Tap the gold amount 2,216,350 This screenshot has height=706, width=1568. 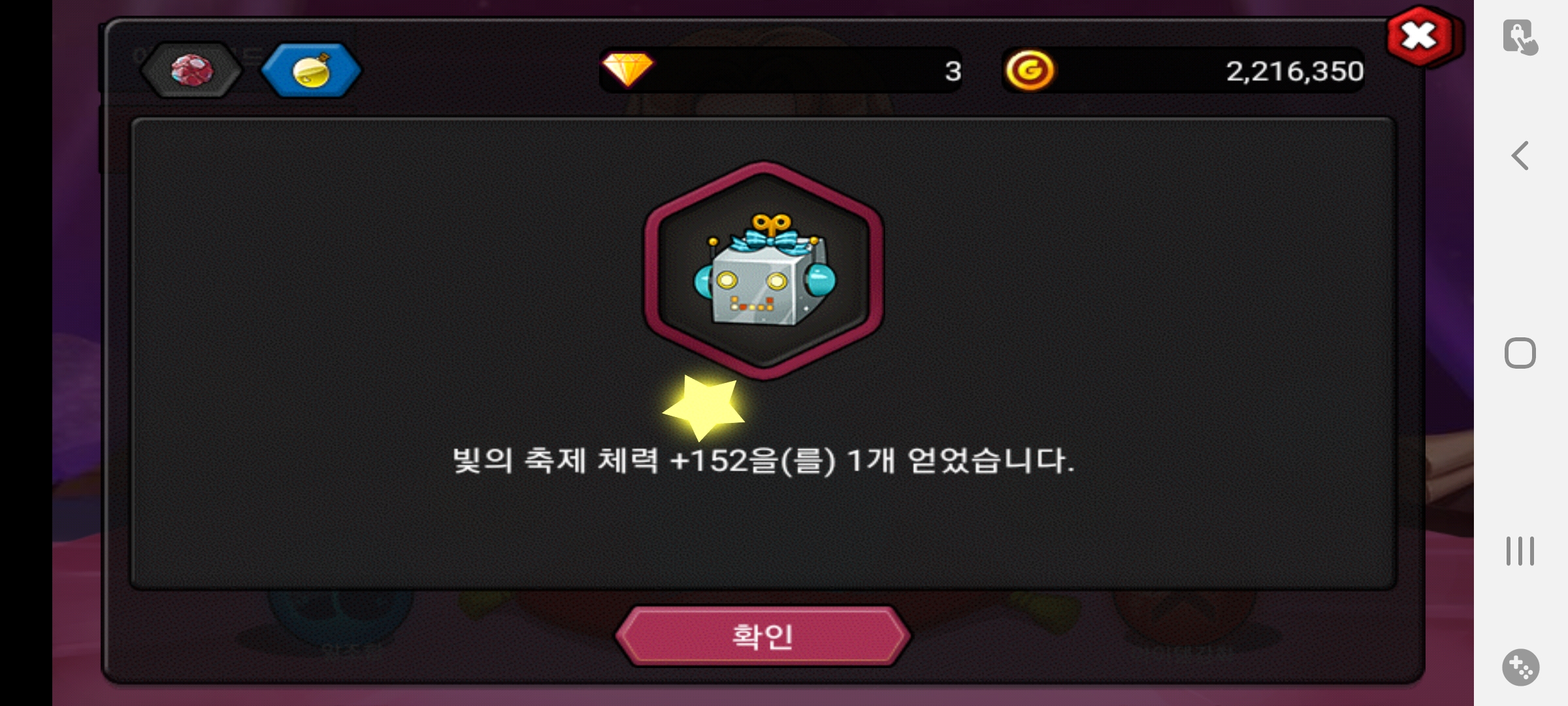[x=1294, y=71]
